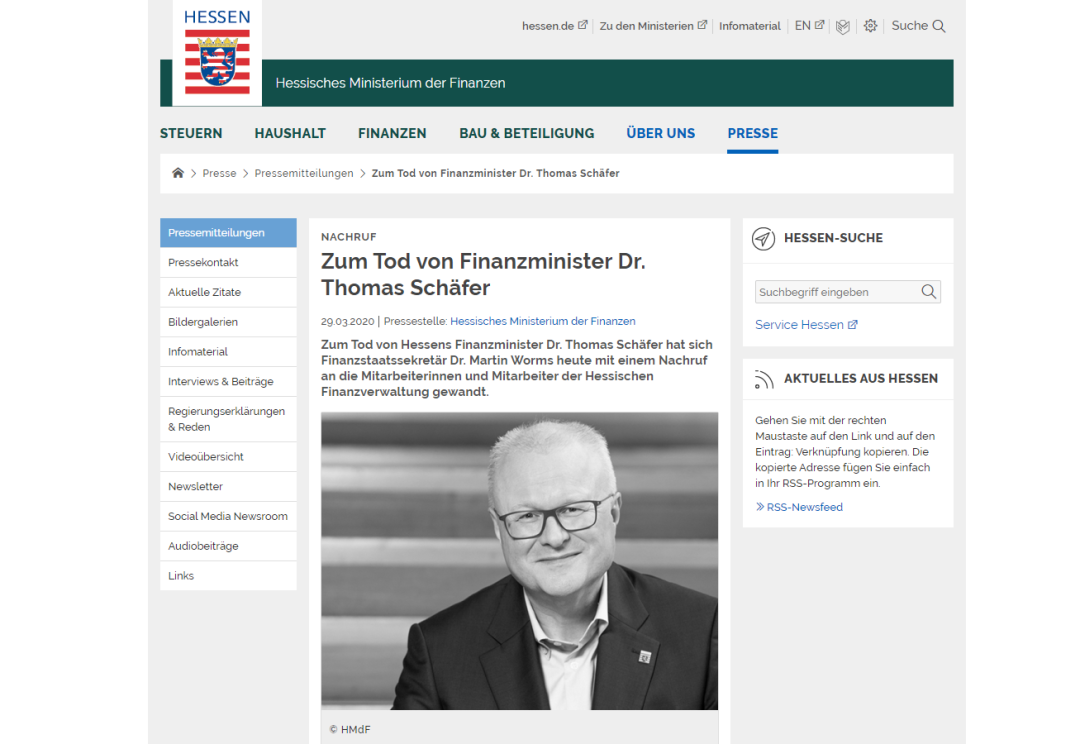
Task: Click the home icon in breadcrumb
Action: (178, 173)
